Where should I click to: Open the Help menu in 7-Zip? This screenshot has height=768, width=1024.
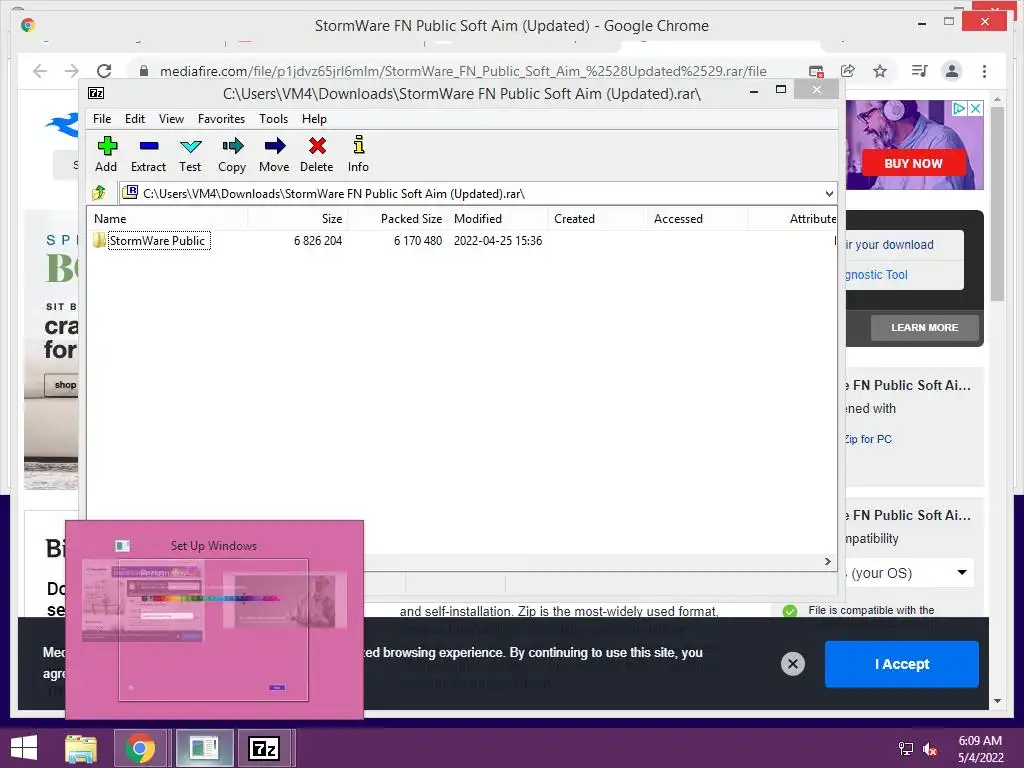tap(314, 119)
